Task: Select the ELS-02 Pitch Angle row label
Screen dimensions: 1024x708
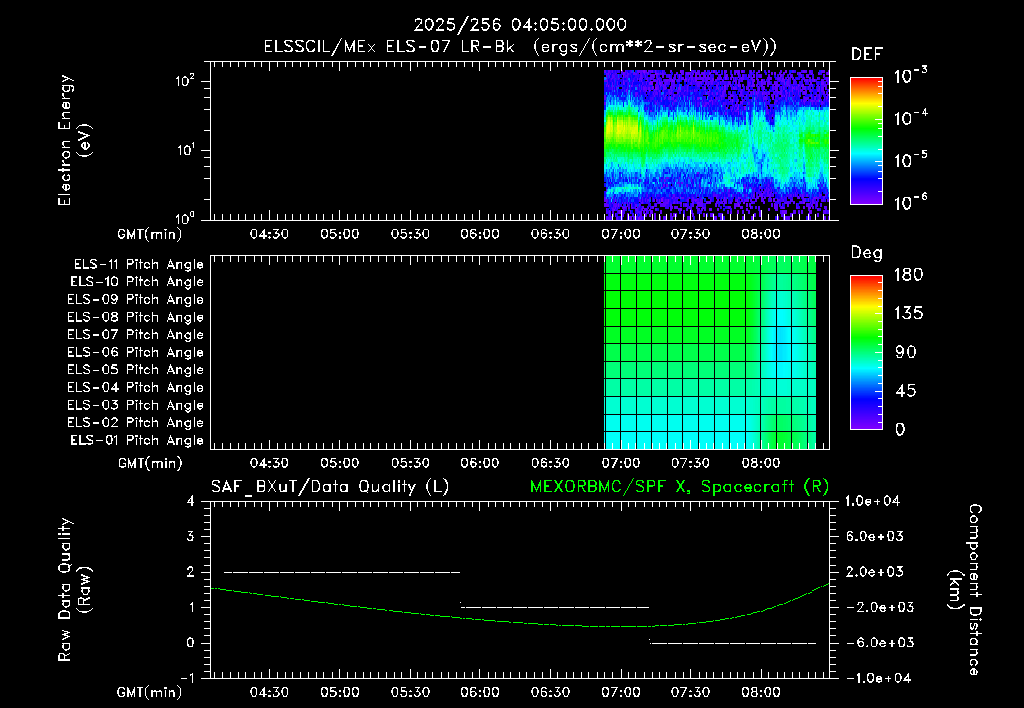Action: pyautogui.click(x=136, y=423)
